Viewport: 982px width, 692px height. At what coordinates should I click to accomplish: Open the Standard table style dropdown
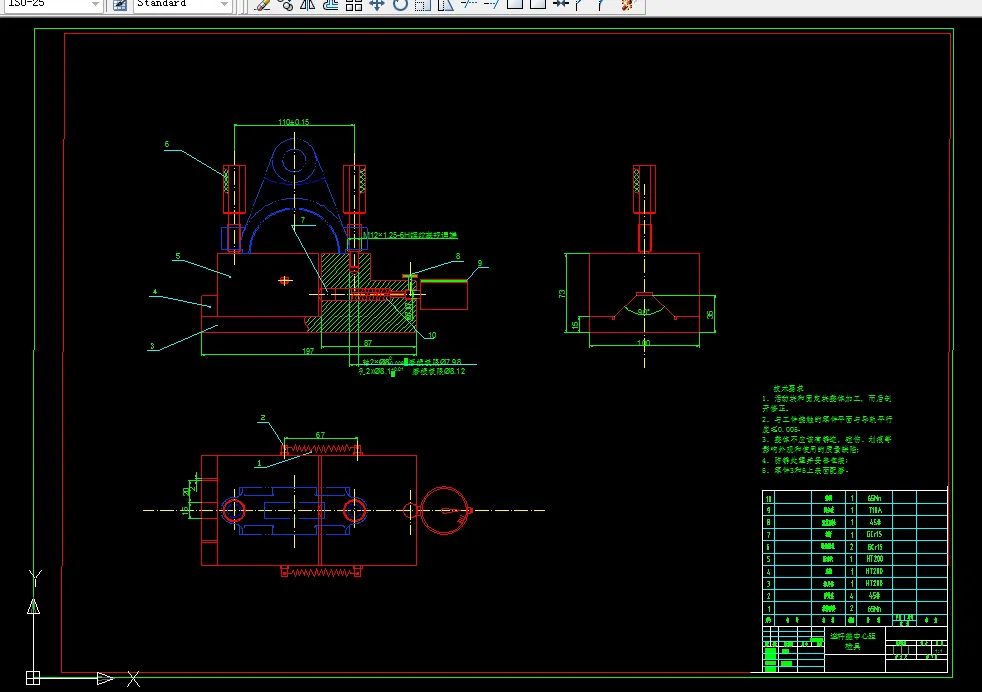[x=182, y=4]
